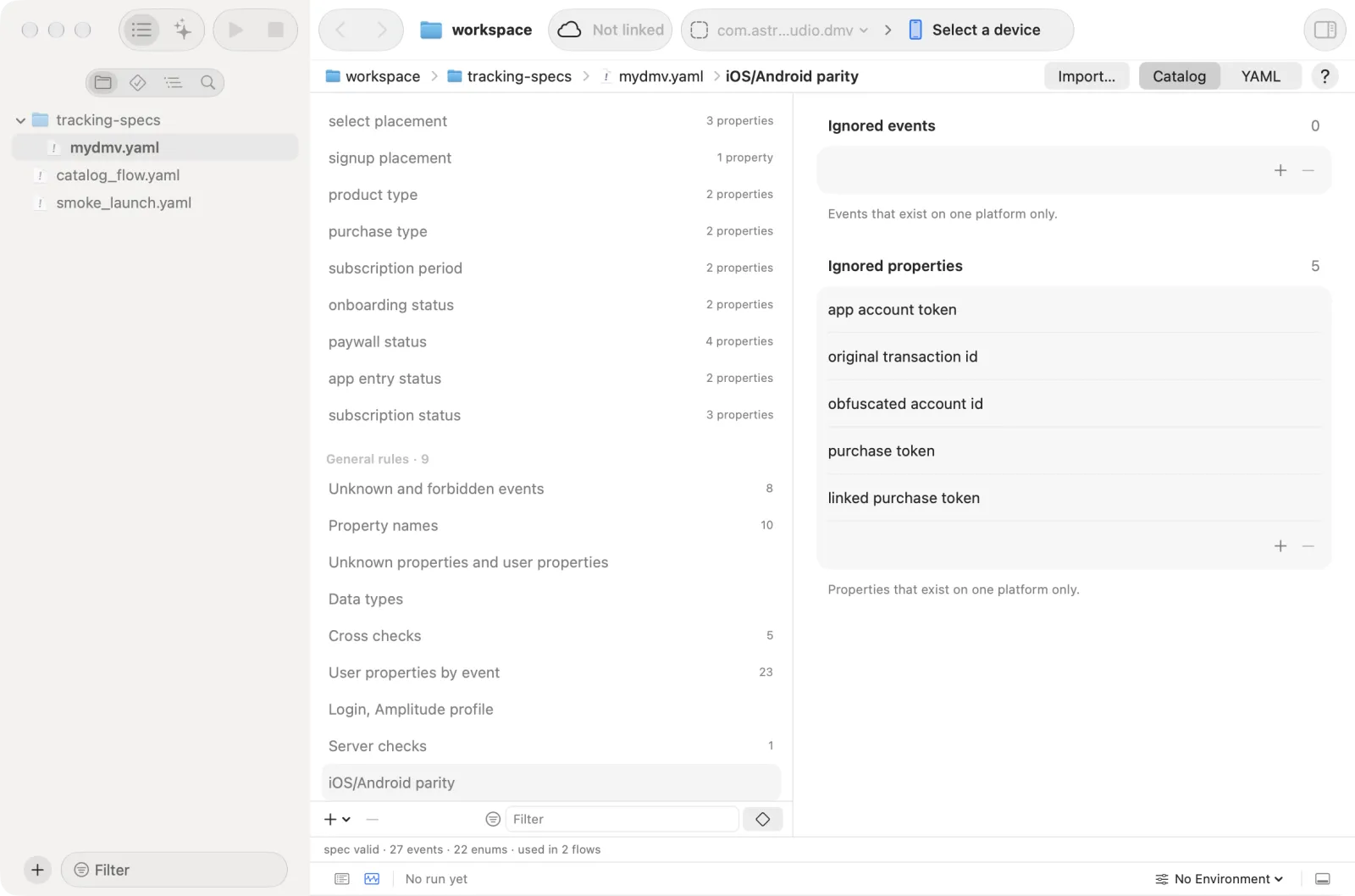
Task: Show the activity monitor icon in status bar
Action: pyautogui.click(x=372, y=879)
